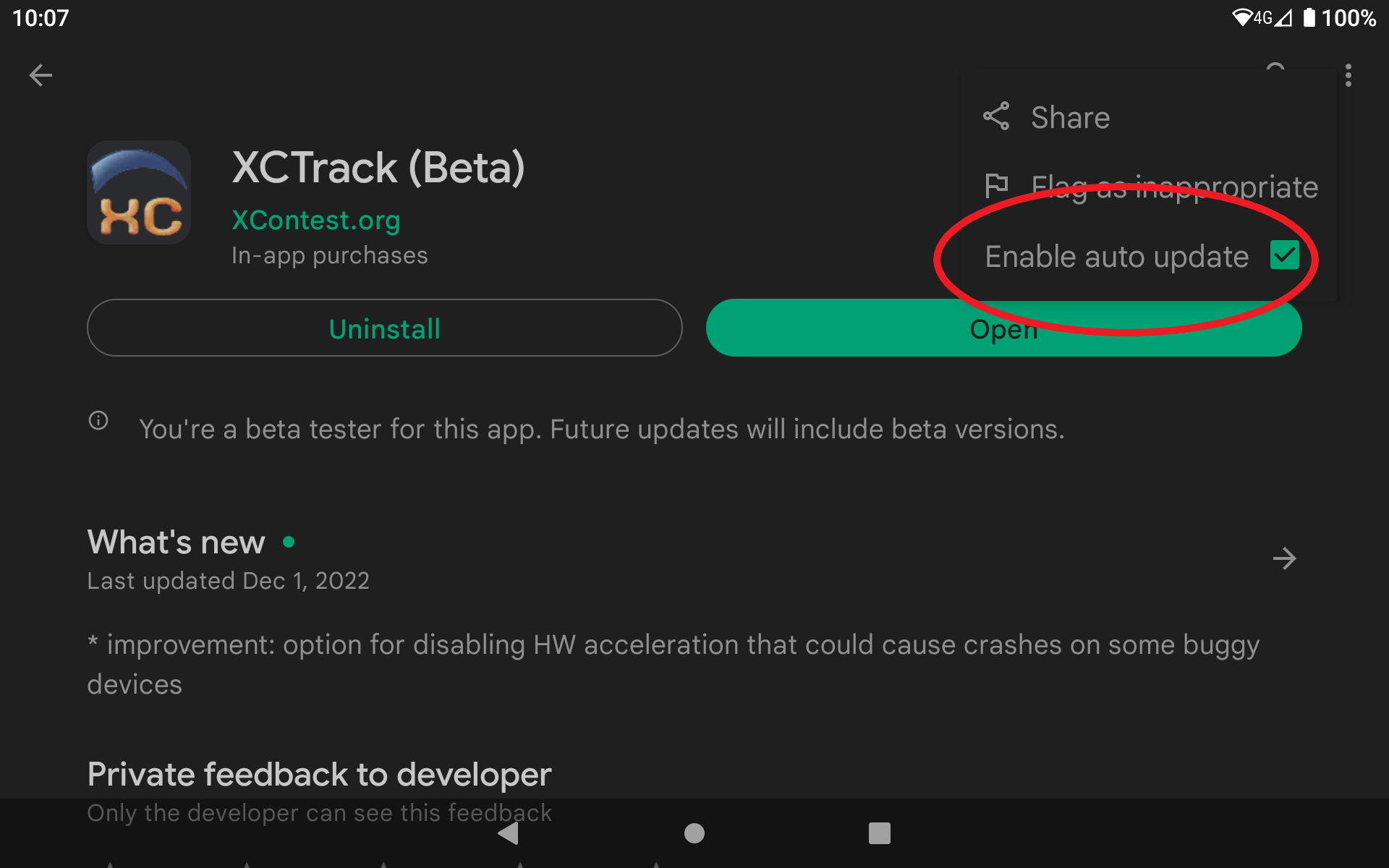Viewport: 1389px width, 868px height.
Task: Tap the What's new heading
Action: (x=176, y=542)
